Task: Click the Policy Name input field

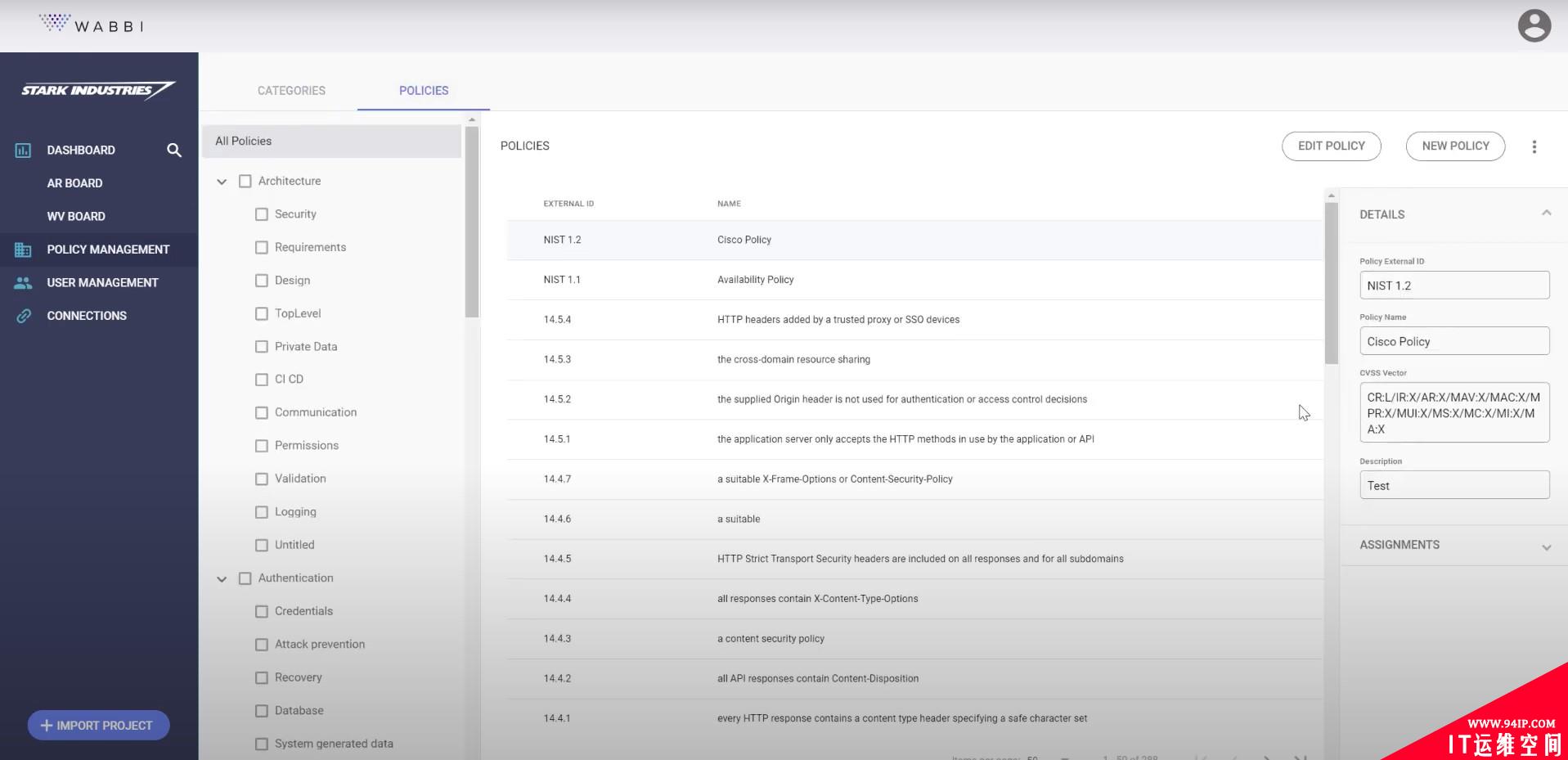Action: [x=1453, y=341]
